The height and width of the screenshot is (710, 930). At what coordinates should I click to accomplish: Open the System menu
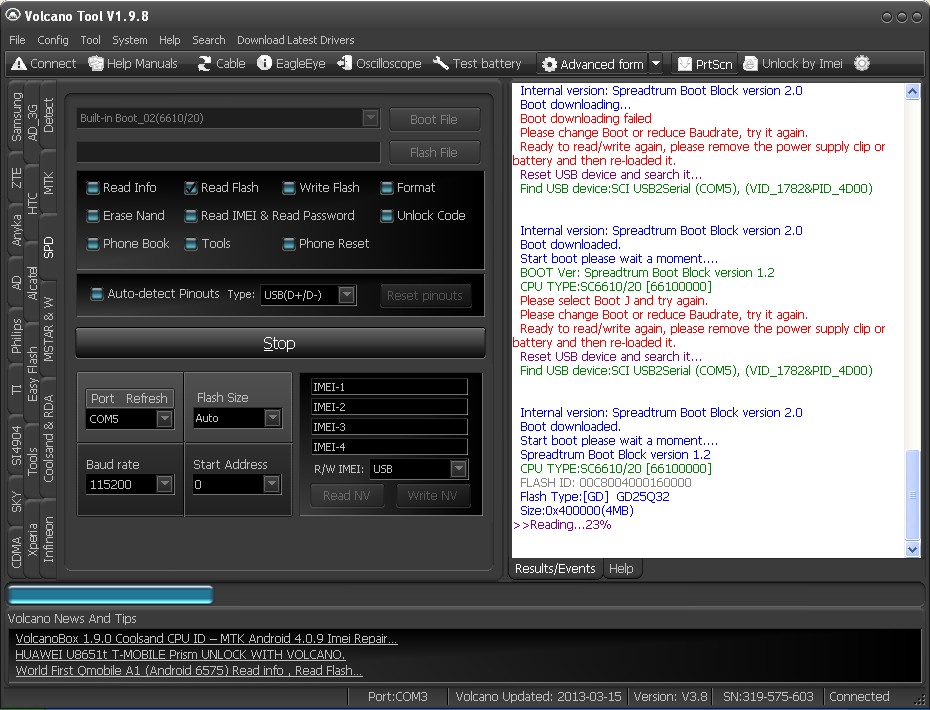coord(129,40)
